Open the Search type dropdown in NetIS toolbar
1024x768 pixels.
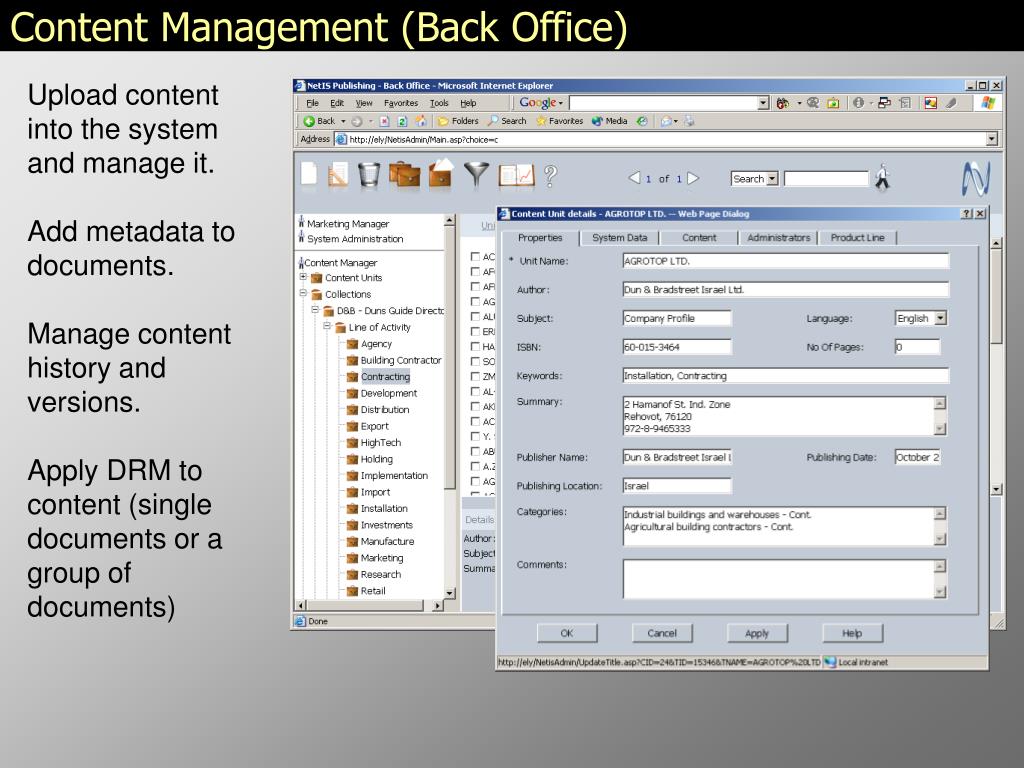[772, 178]
